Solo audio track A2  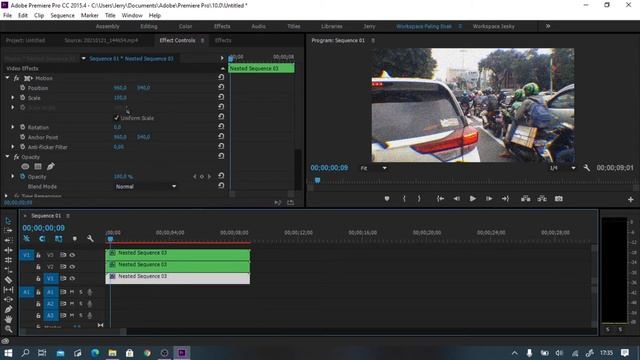(x=81, y=304)
